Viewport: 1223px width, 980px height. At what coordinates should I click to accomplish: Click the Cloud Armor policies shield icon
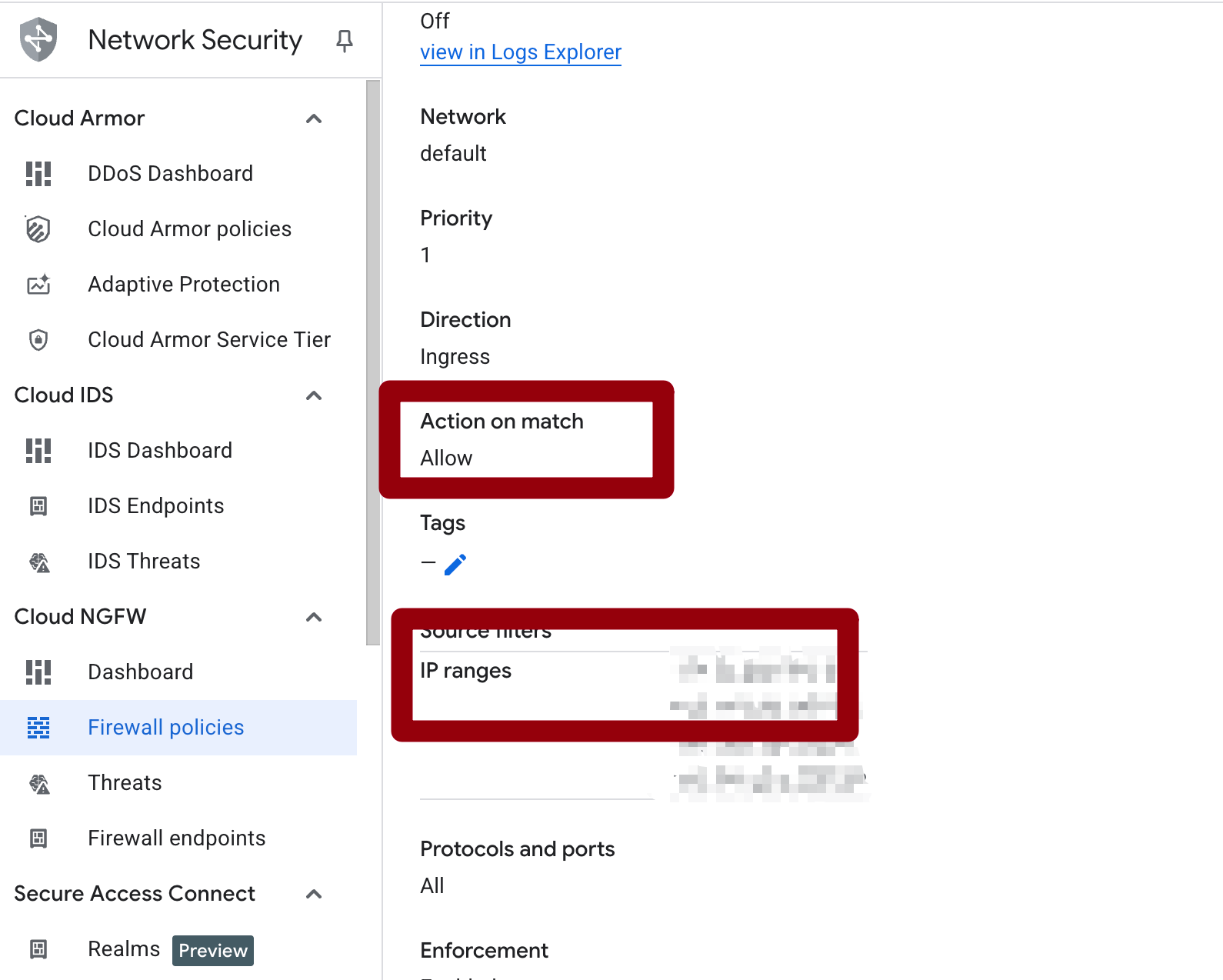tap(38, 229)
